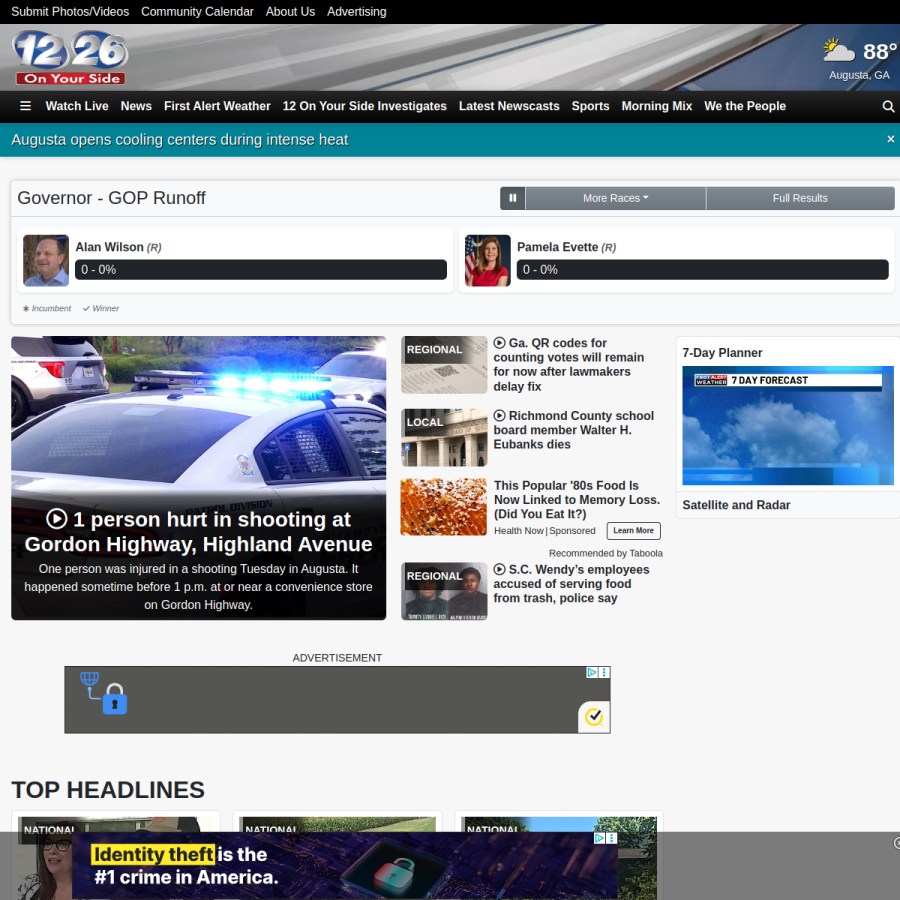Visit the About Us page
Screen dimensions: 900x900
pyautogui.click(x=290, y=11)
